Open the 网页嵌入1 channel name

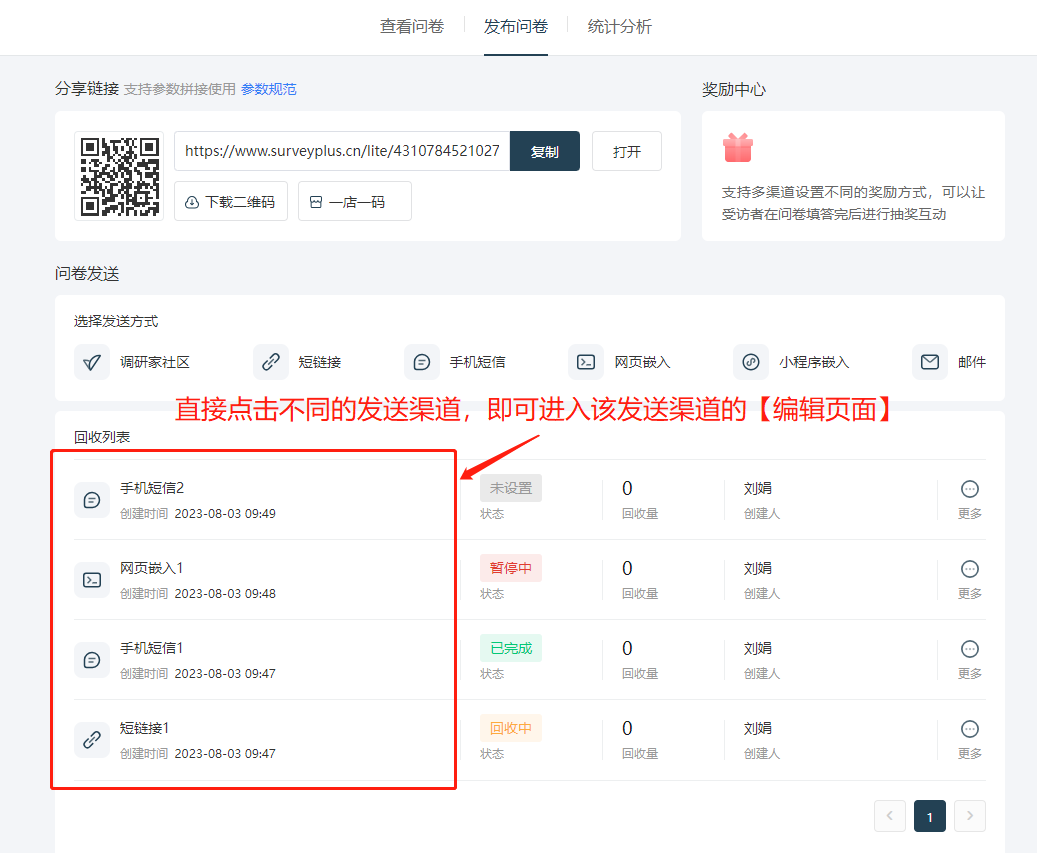tap(151, 568)
